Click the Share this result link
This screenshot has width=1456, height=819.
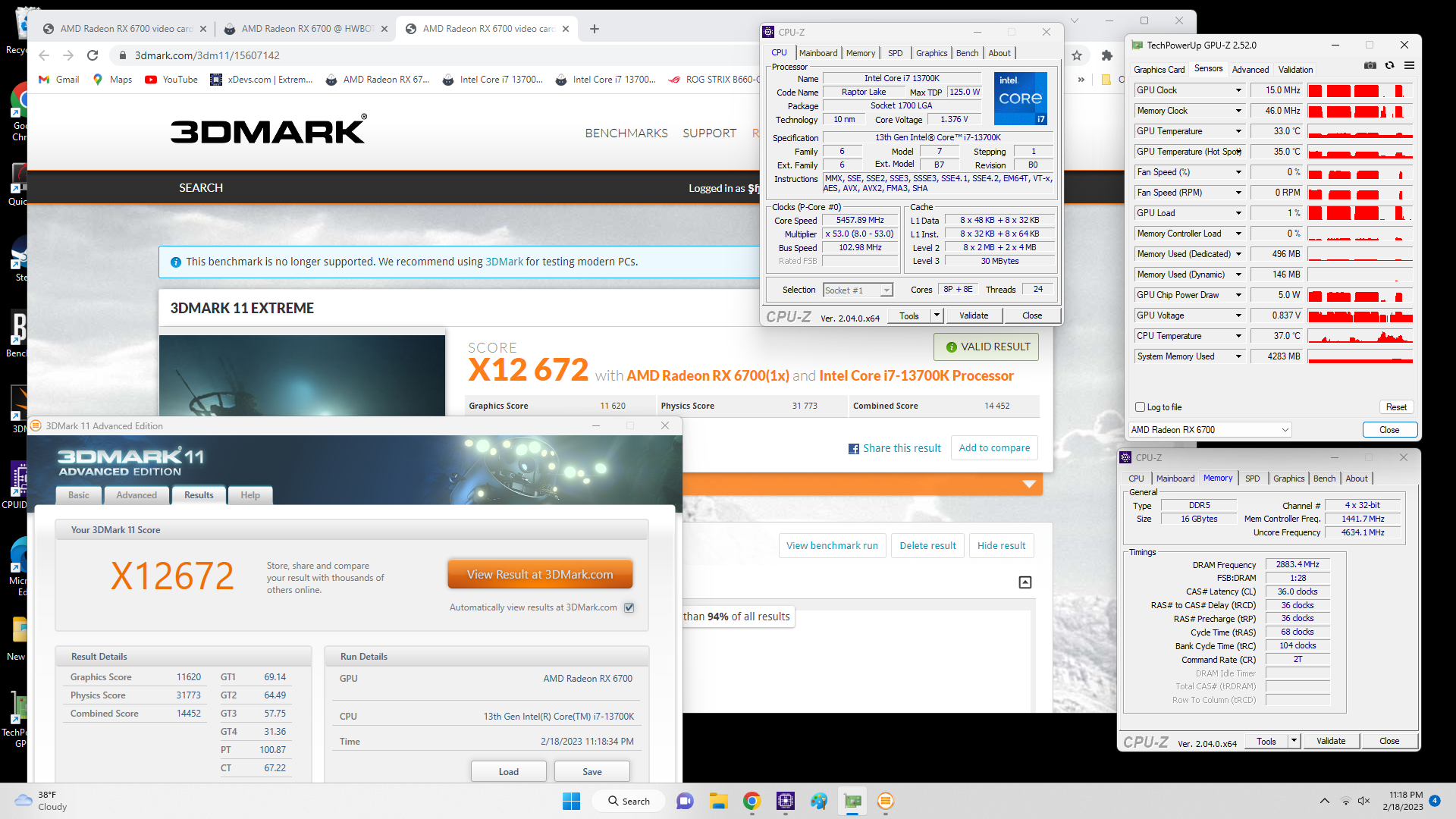click(x=902, y=448)
